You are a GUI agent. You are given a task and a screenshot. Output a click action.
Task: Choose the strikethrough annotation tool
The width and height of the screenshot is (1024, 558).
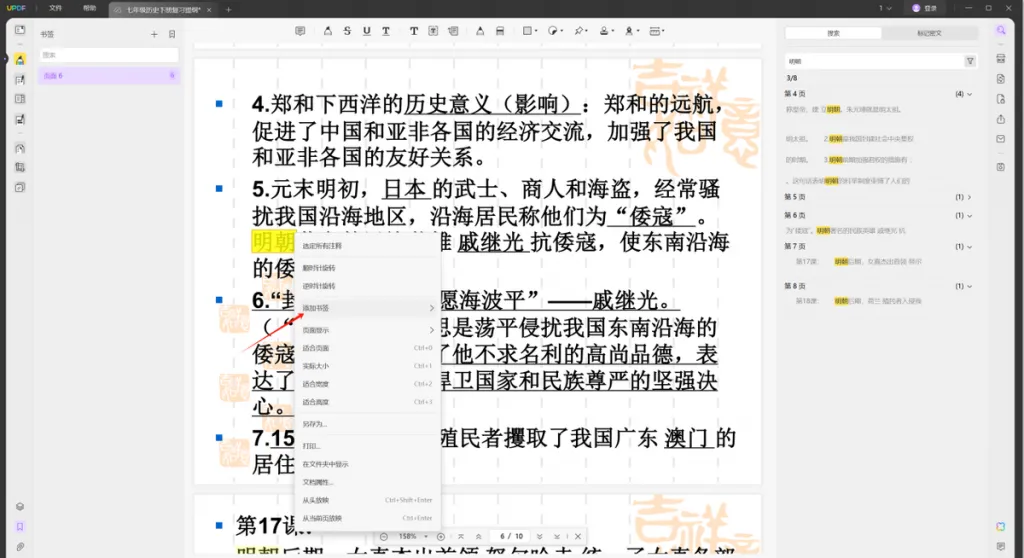tap(347, 31)
